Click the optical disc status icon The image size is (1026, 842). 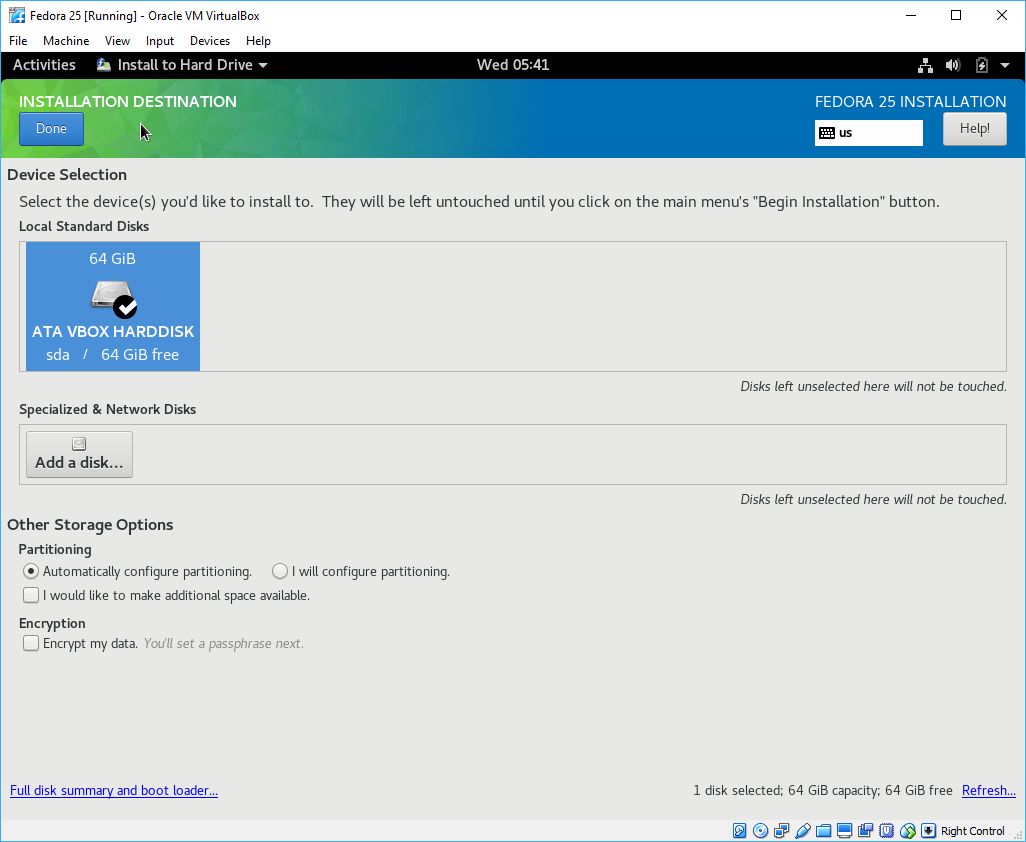tap(760, 831)
